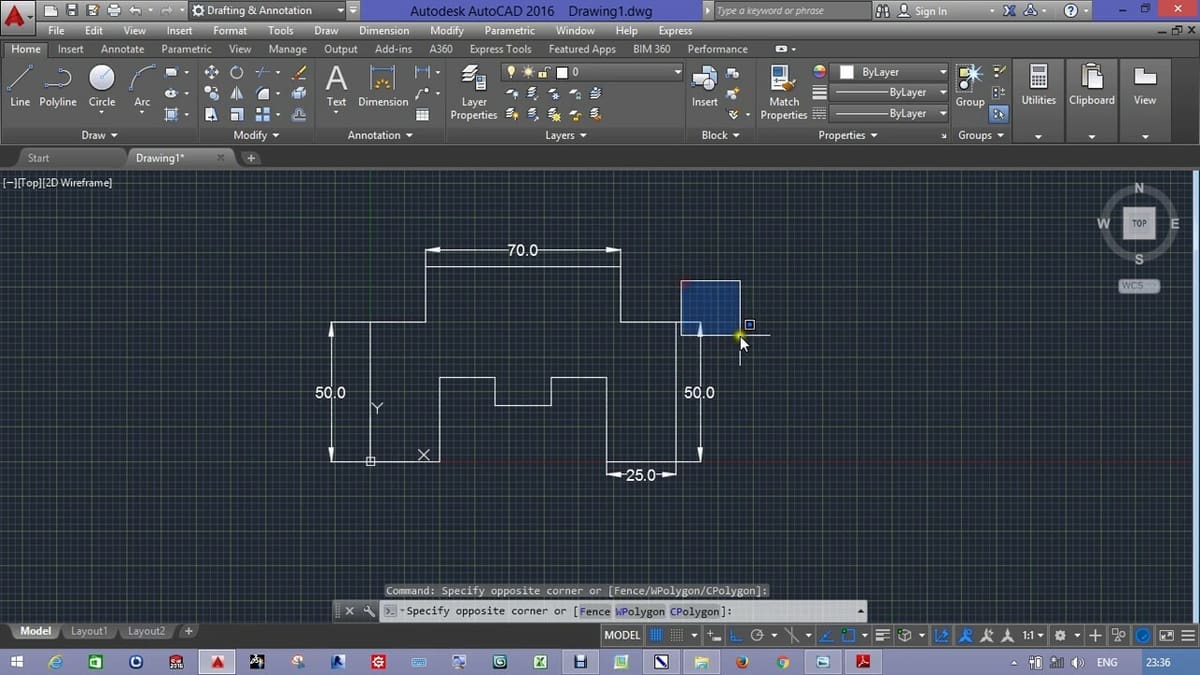The width and height of the screenshot is (1200, 675).
Task: Toggle drawing grid display in status bar
Action: coord(657,635)
